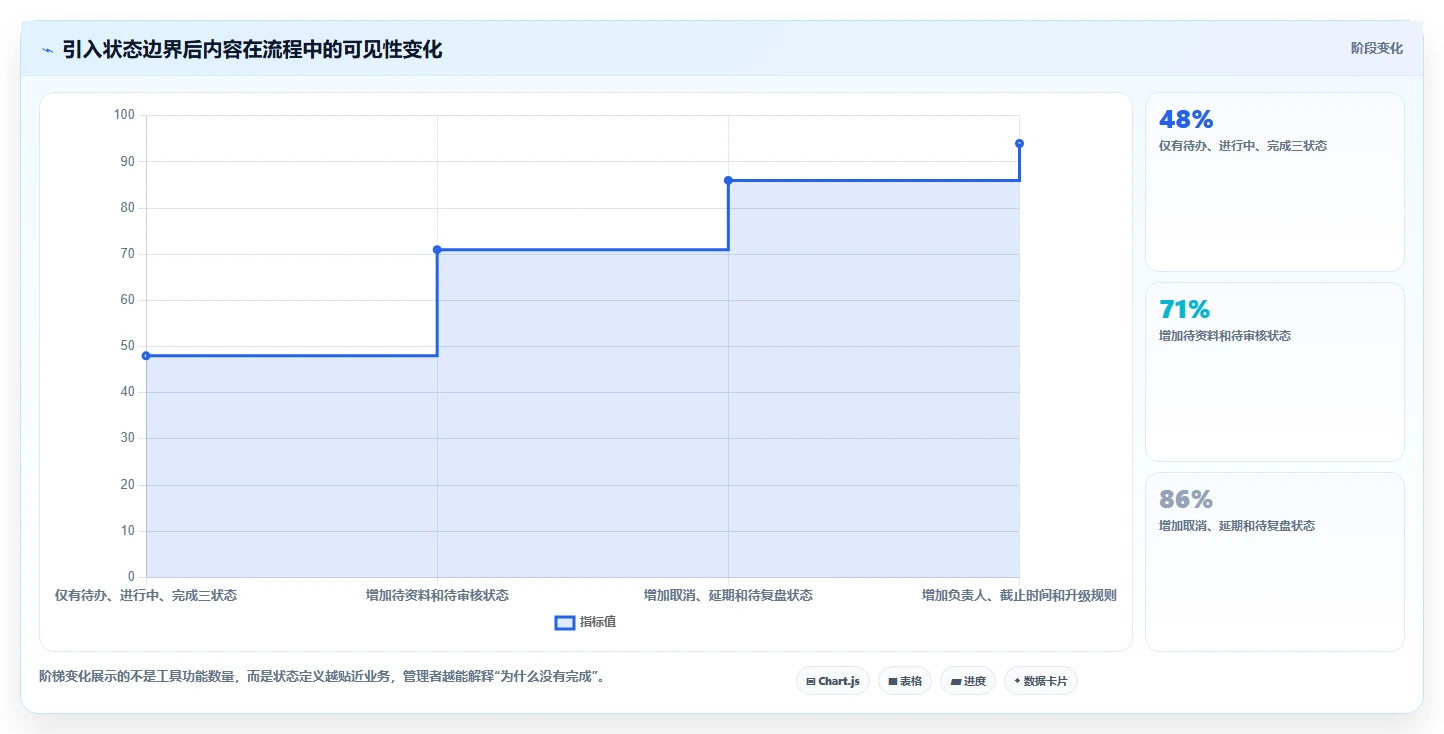
Task: Toggle the 指标值 legend swatch
Action: point(565,623)
